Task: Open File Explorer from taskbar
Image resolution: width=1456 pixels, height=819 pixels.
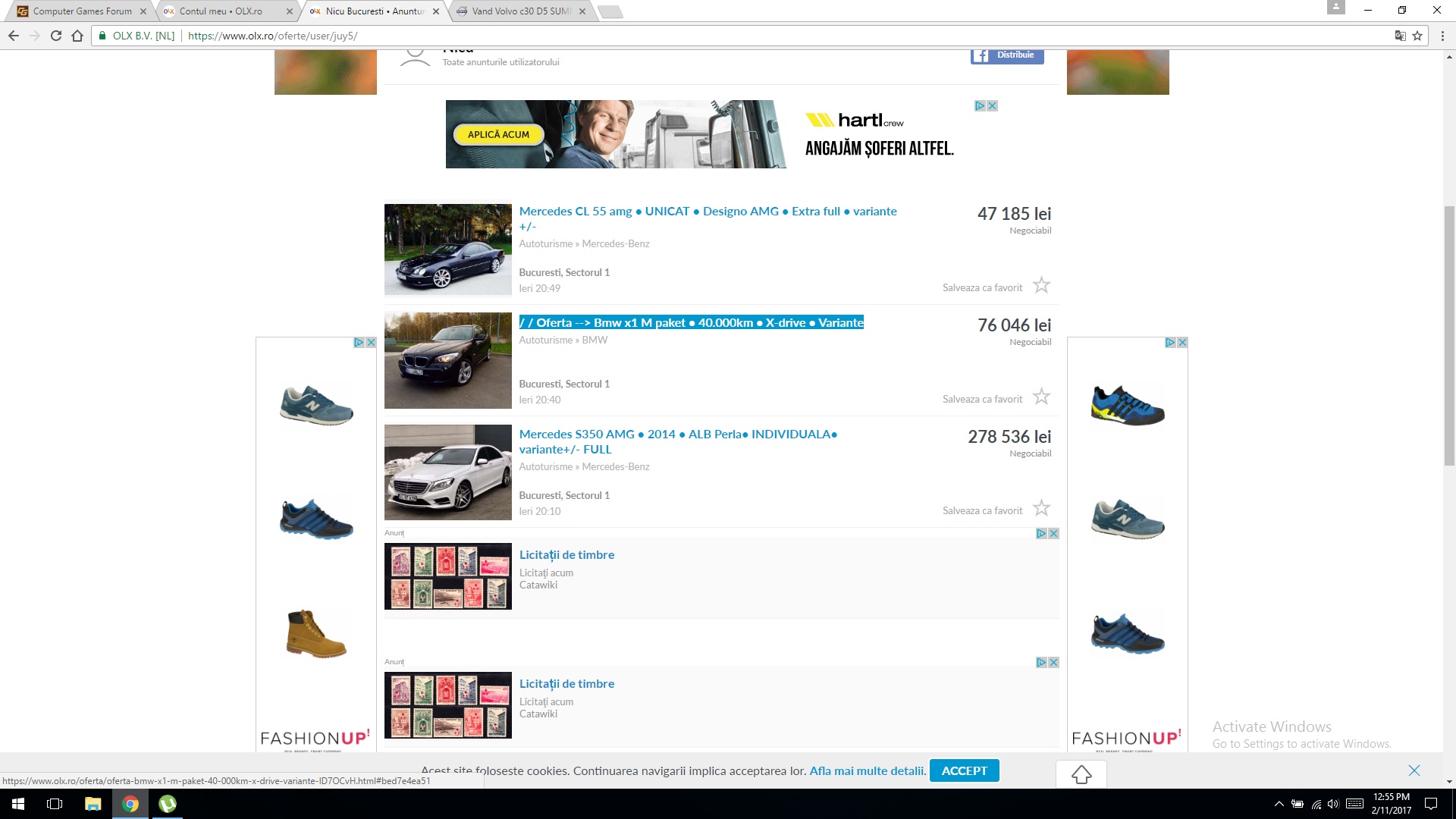Action: [x=93, y=804]
